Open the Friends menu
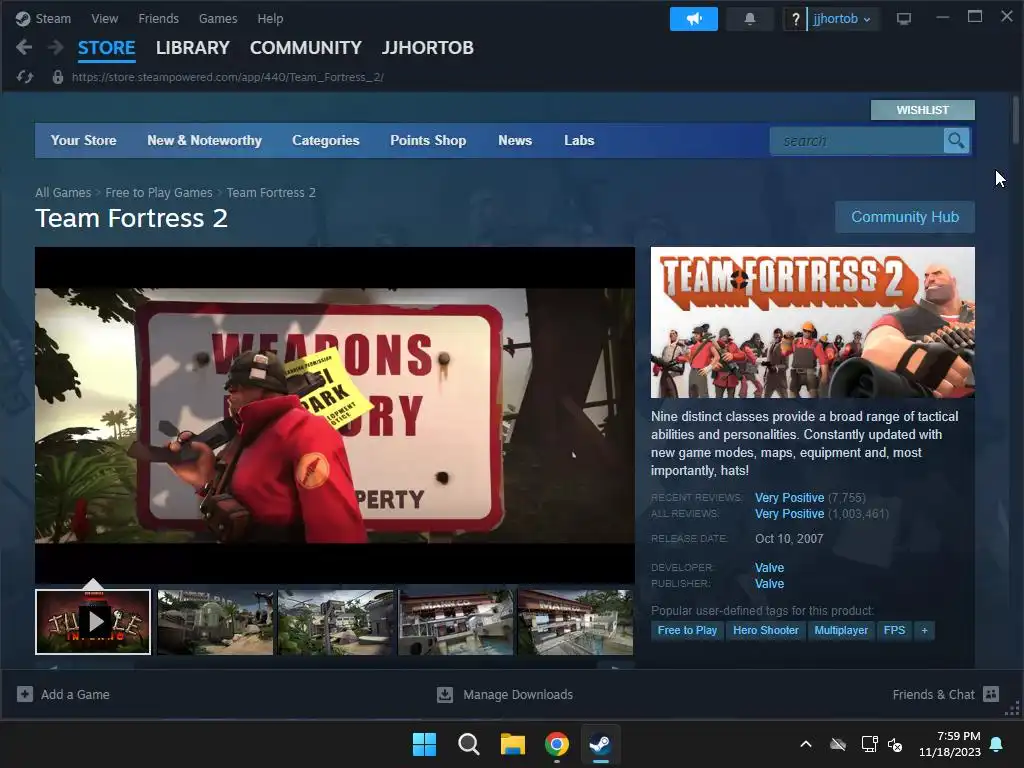 [x=159, y=19]
